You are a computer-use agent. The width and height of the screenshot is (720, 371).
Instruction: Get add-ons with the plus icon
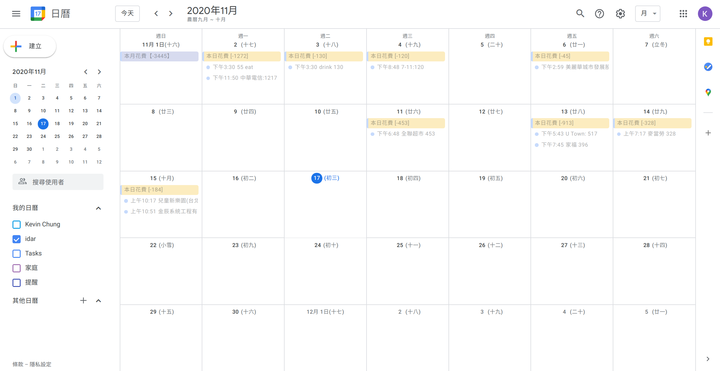click(x=708, y=133)
